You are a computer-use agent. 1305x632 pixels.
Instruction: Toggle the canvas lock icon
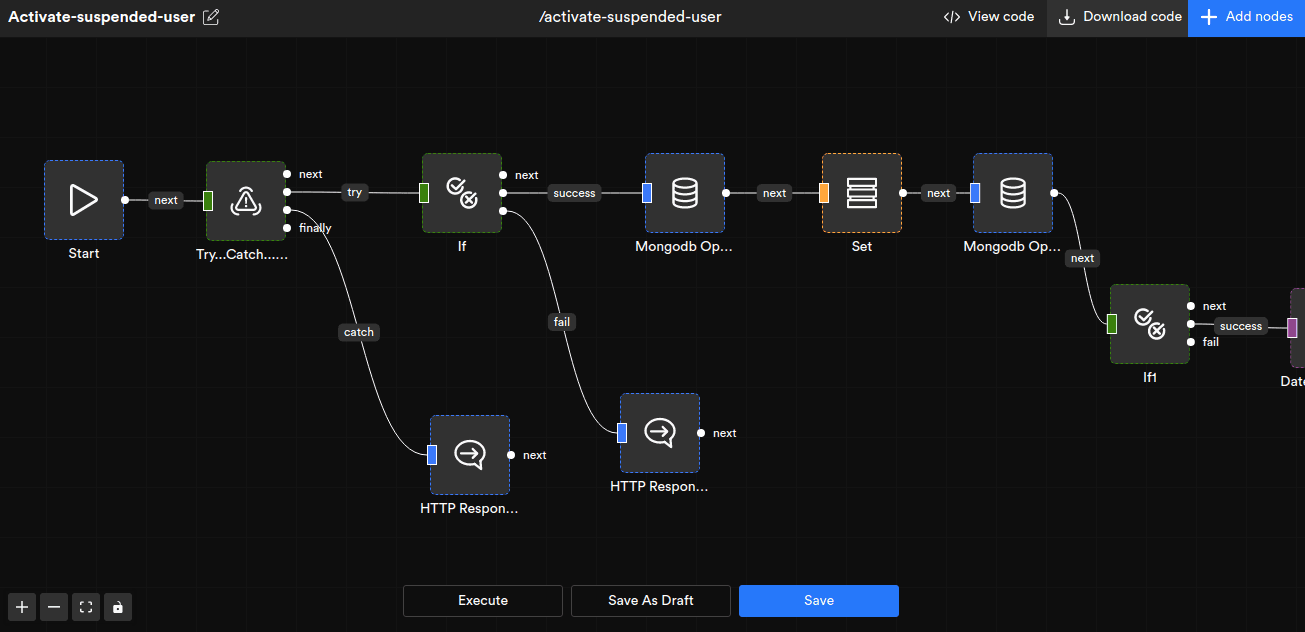(118, 607)
